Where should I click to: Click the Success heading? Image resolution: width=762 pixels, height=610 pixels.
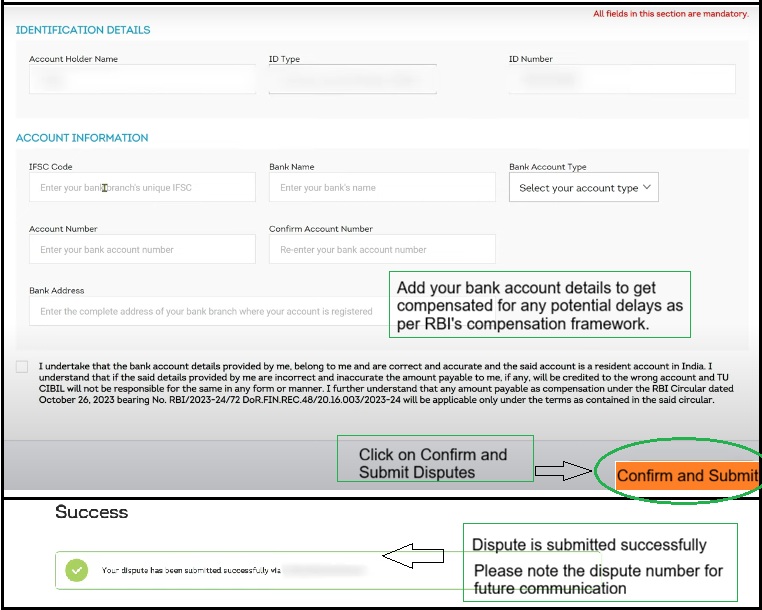click(x=92, y=512)
